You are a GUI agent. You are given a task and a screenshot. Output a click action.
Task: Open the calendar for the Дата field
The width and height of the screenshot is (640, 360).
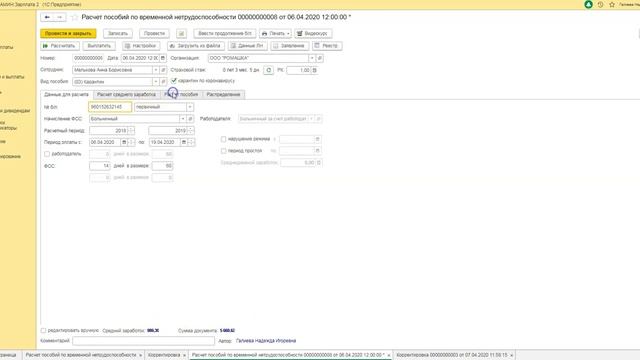(163, 58)
